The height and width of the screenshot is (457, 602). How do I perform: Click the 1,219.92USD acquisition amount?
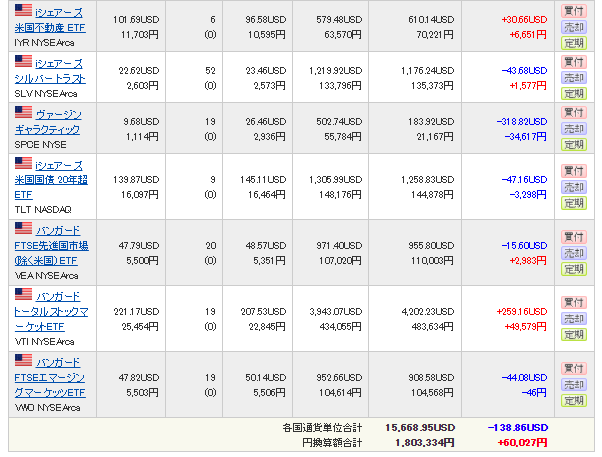point(336,71)
